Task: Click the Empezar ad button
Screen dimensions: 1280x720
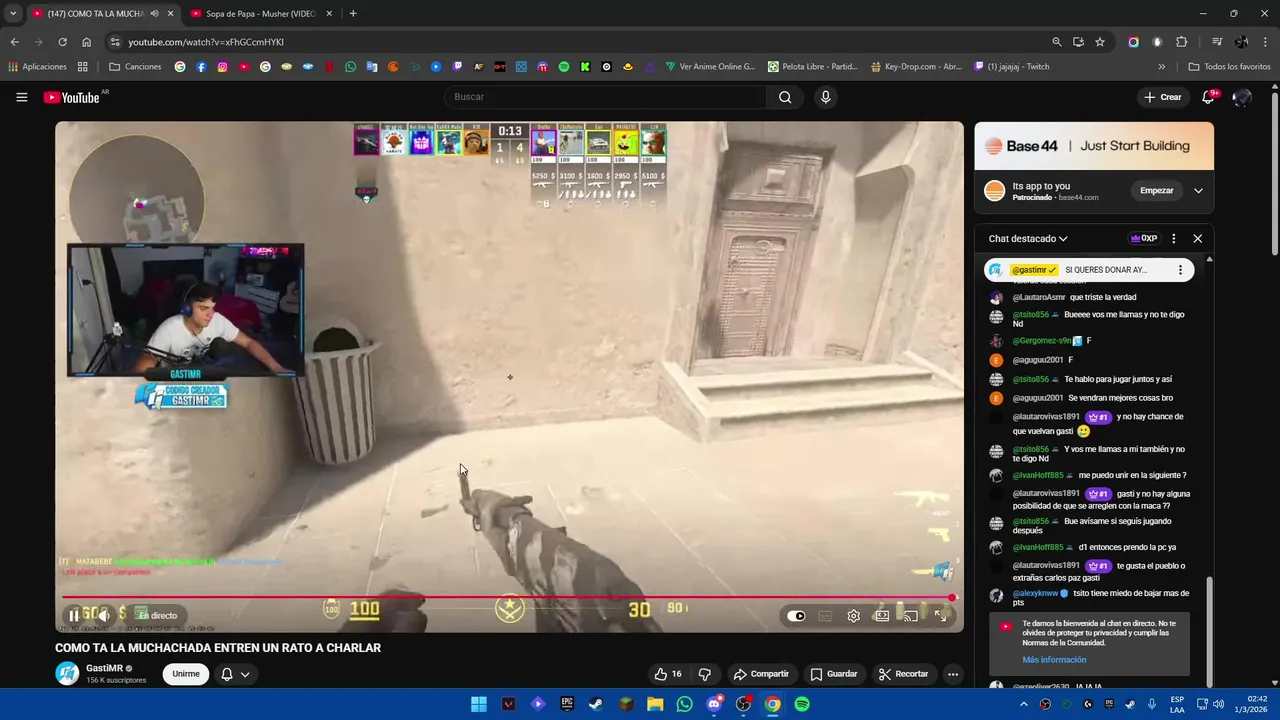Action: click(x=1156, y=191)
